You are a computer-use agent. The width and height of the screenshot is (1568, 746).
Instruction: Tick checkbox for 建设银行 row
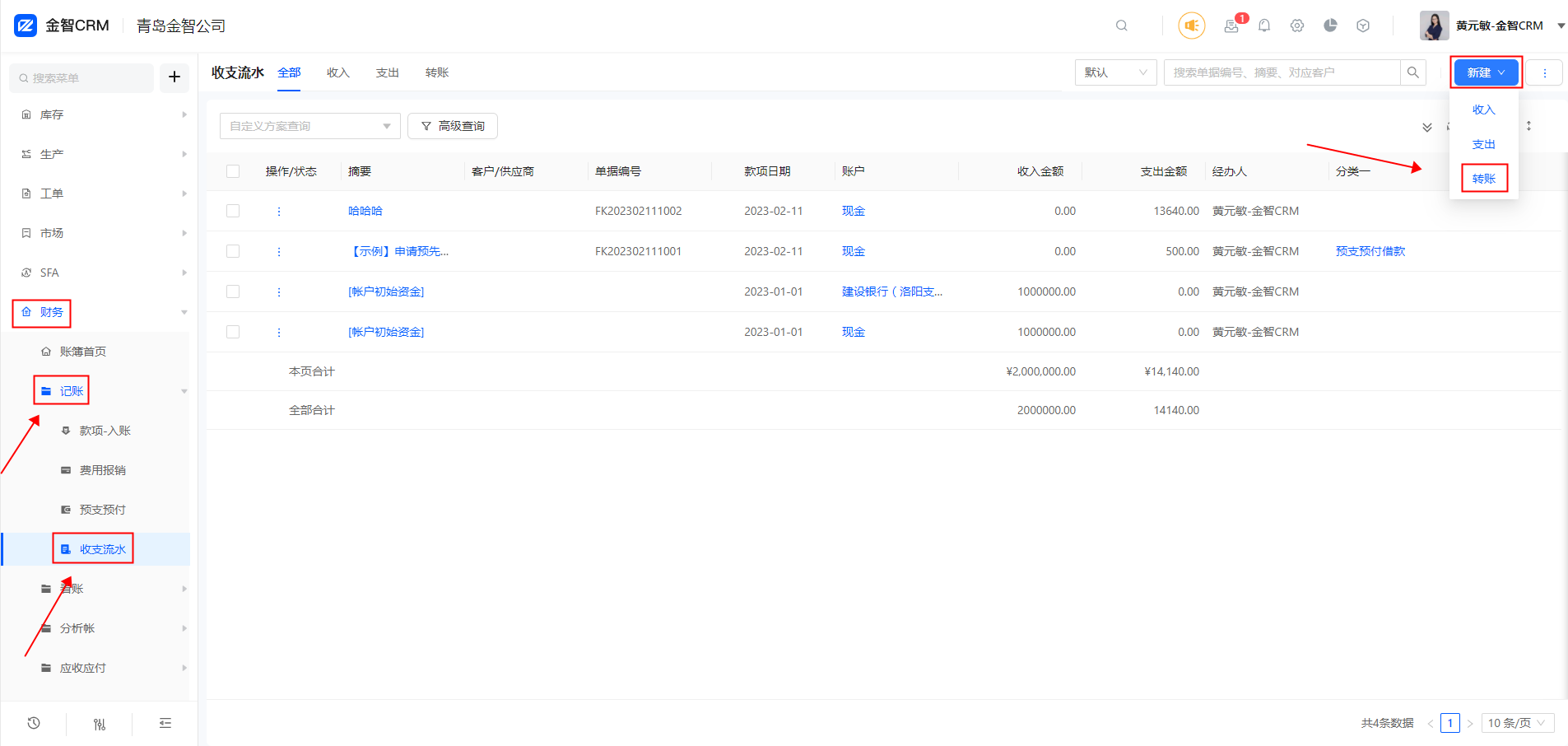[233, 291]
